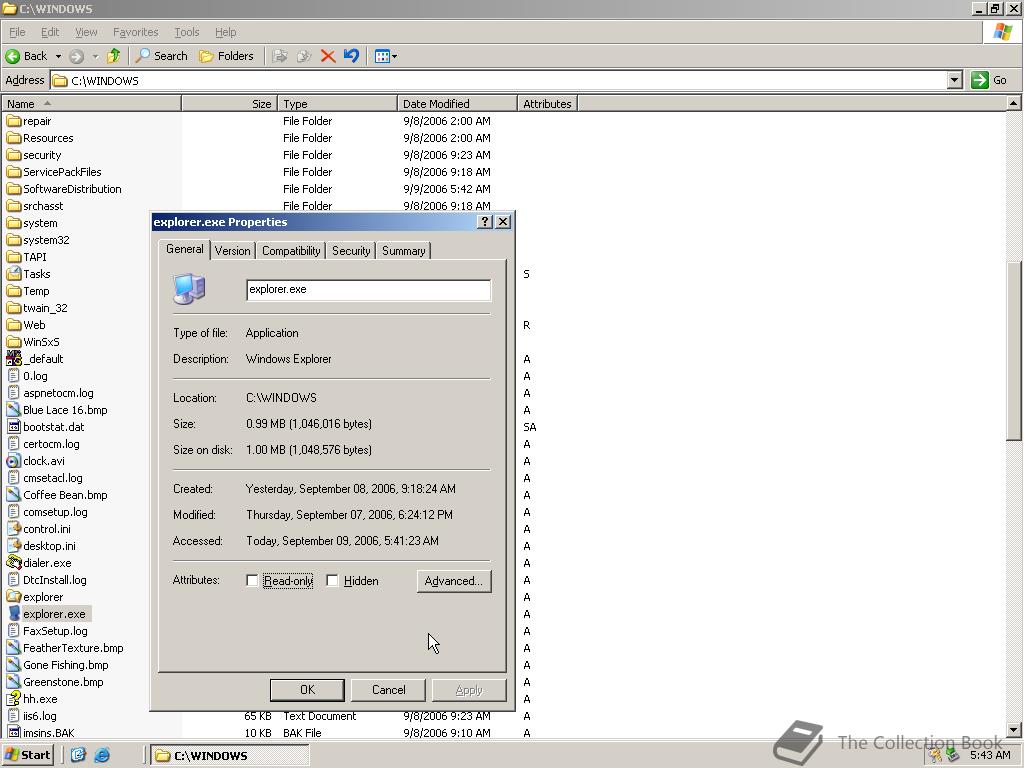Select the _default file icon
Image resolution: width=1024 pixels, height=768 pixels.
tap(14, 359)
